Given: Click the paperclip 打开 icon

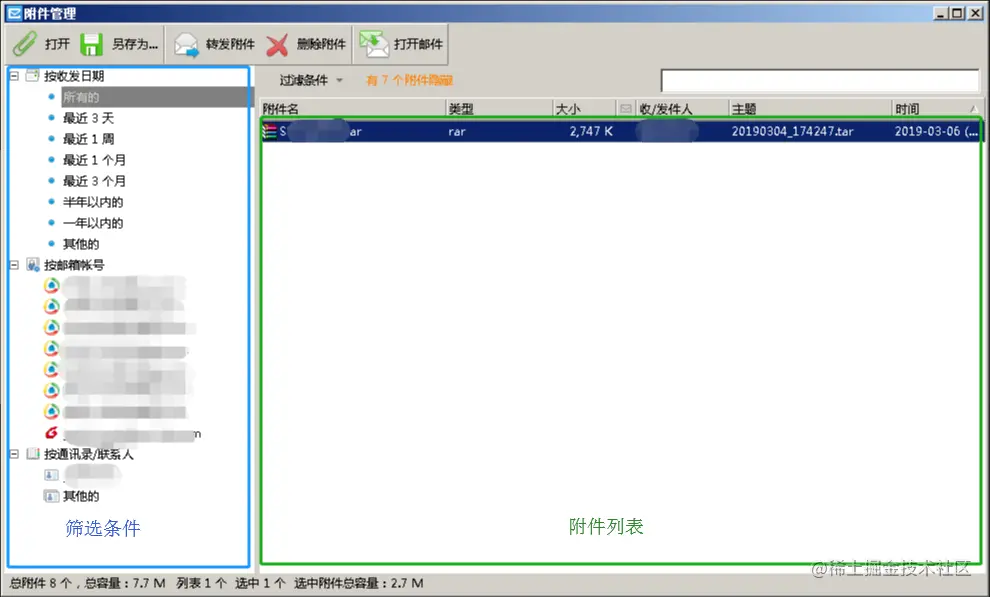Looking at the screenshot, I should coord(25,44).
